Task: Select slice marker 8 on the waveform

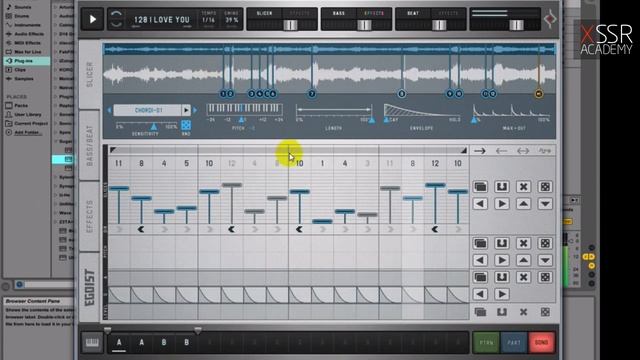Action: [x=402, y=94]
